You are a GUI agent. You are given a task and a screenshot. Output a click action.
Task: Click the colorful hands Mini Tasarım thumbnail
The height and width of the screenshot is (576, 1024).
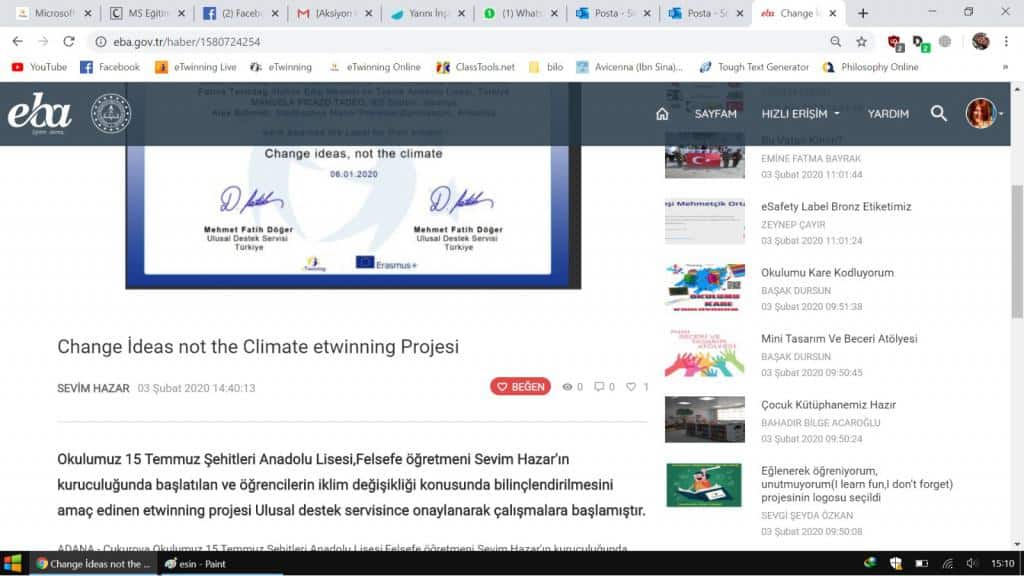click(705, 353)
